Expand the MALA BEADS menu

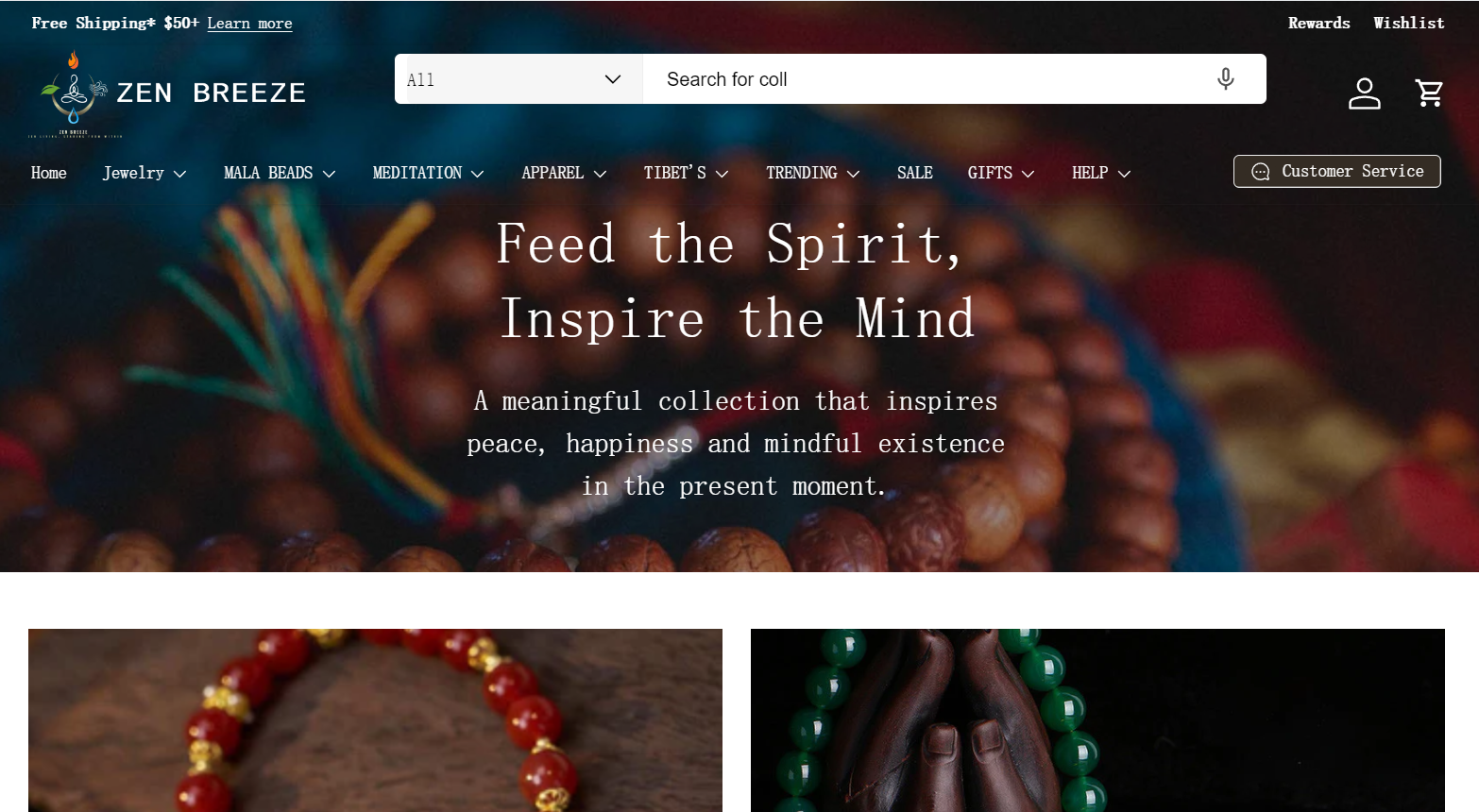[x=280, y=173]
